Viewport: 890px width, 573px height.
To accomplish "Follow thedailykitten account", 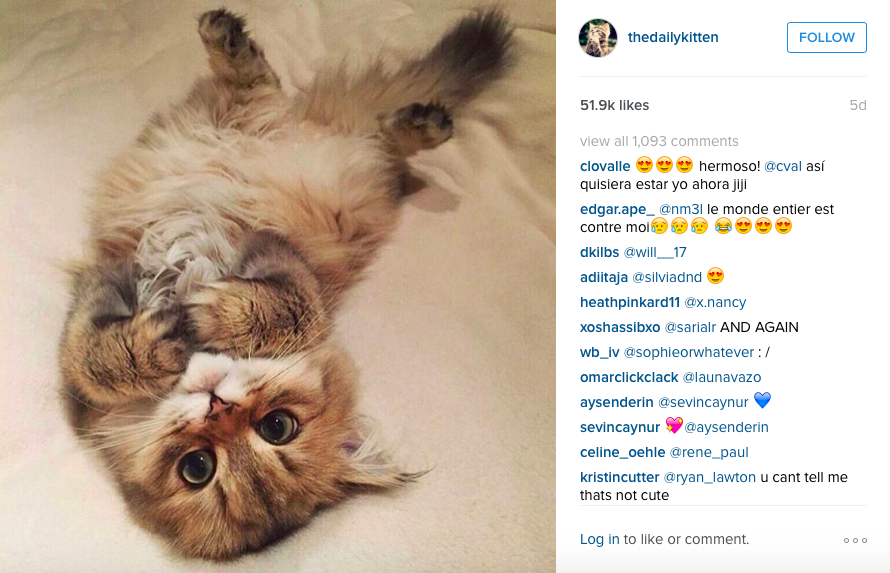I will pos(826,37).
